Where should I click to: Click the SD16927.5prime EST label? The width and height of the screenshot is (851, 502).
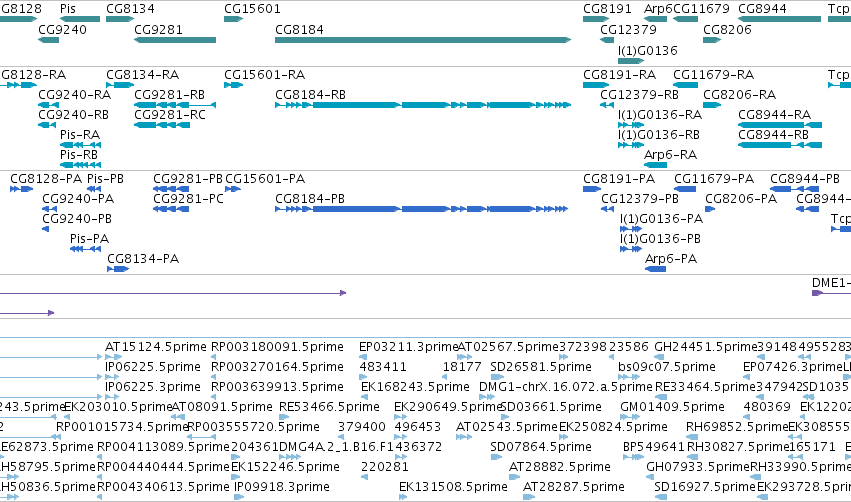[704, 487]
